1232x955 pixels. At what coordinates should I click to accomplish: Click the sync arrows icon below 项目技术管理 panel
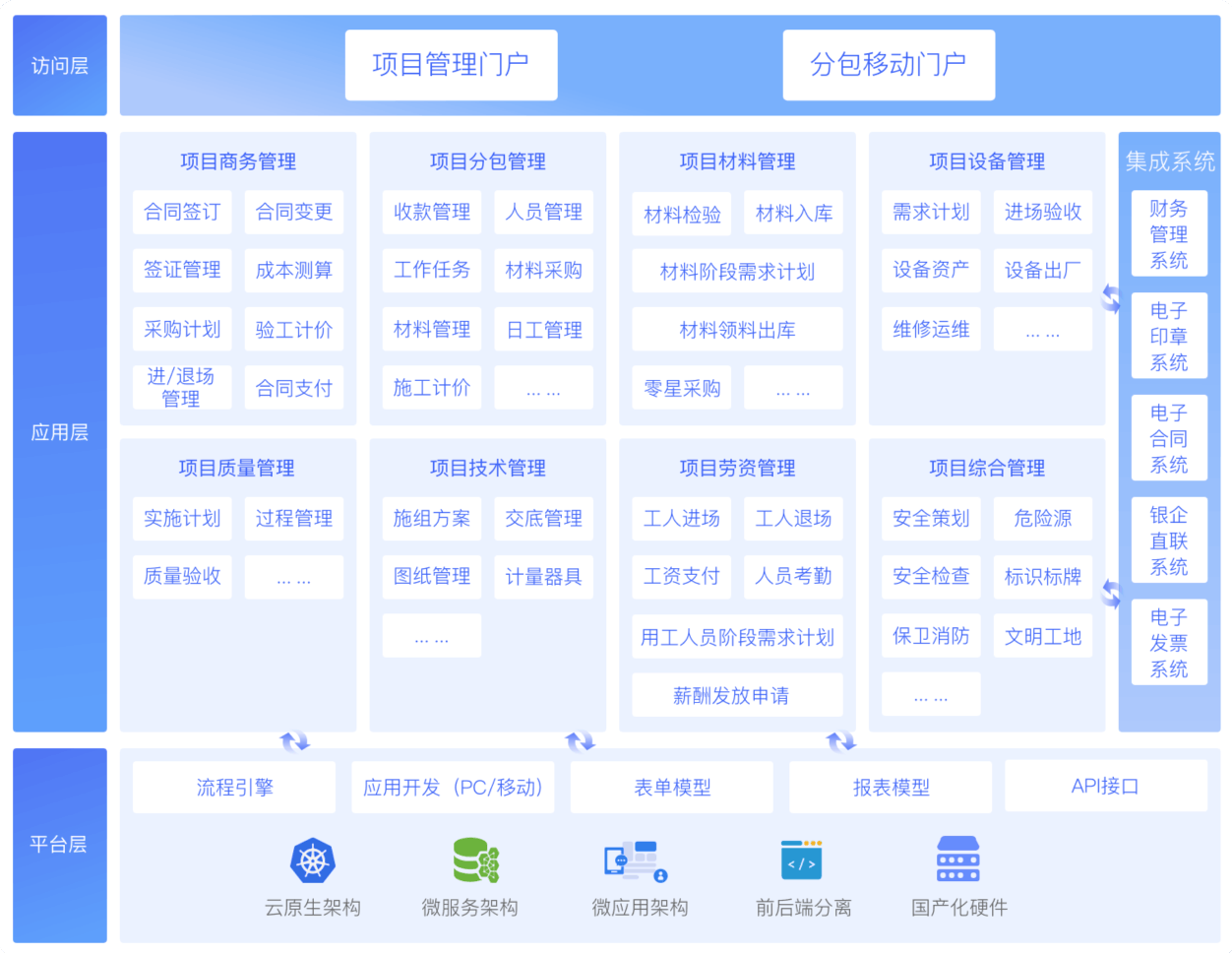(x=580, y=741)
